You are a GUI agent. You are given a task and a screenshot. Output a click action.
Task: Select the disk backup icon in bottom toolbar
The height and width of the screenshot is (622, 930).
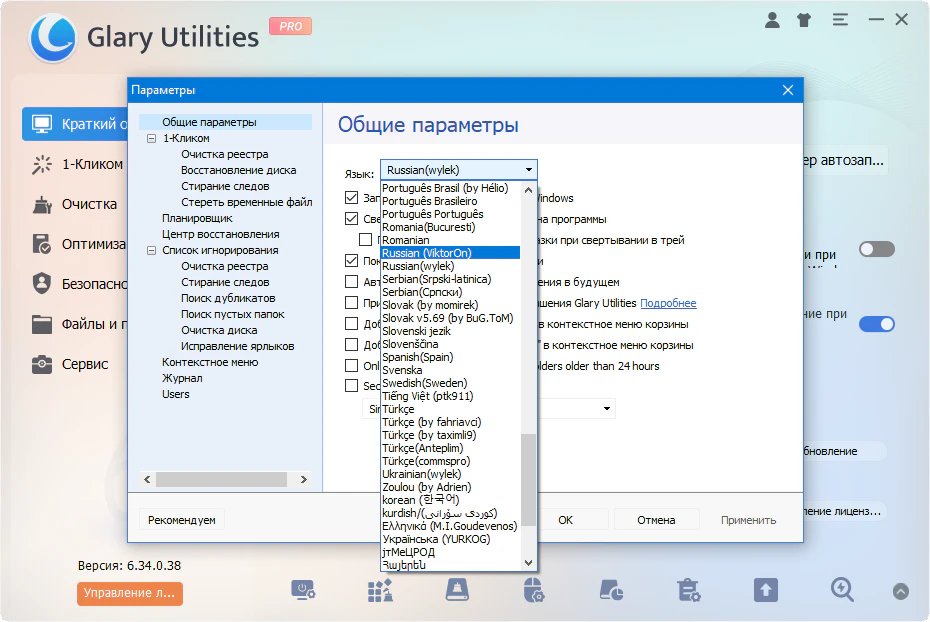(456, 592)
